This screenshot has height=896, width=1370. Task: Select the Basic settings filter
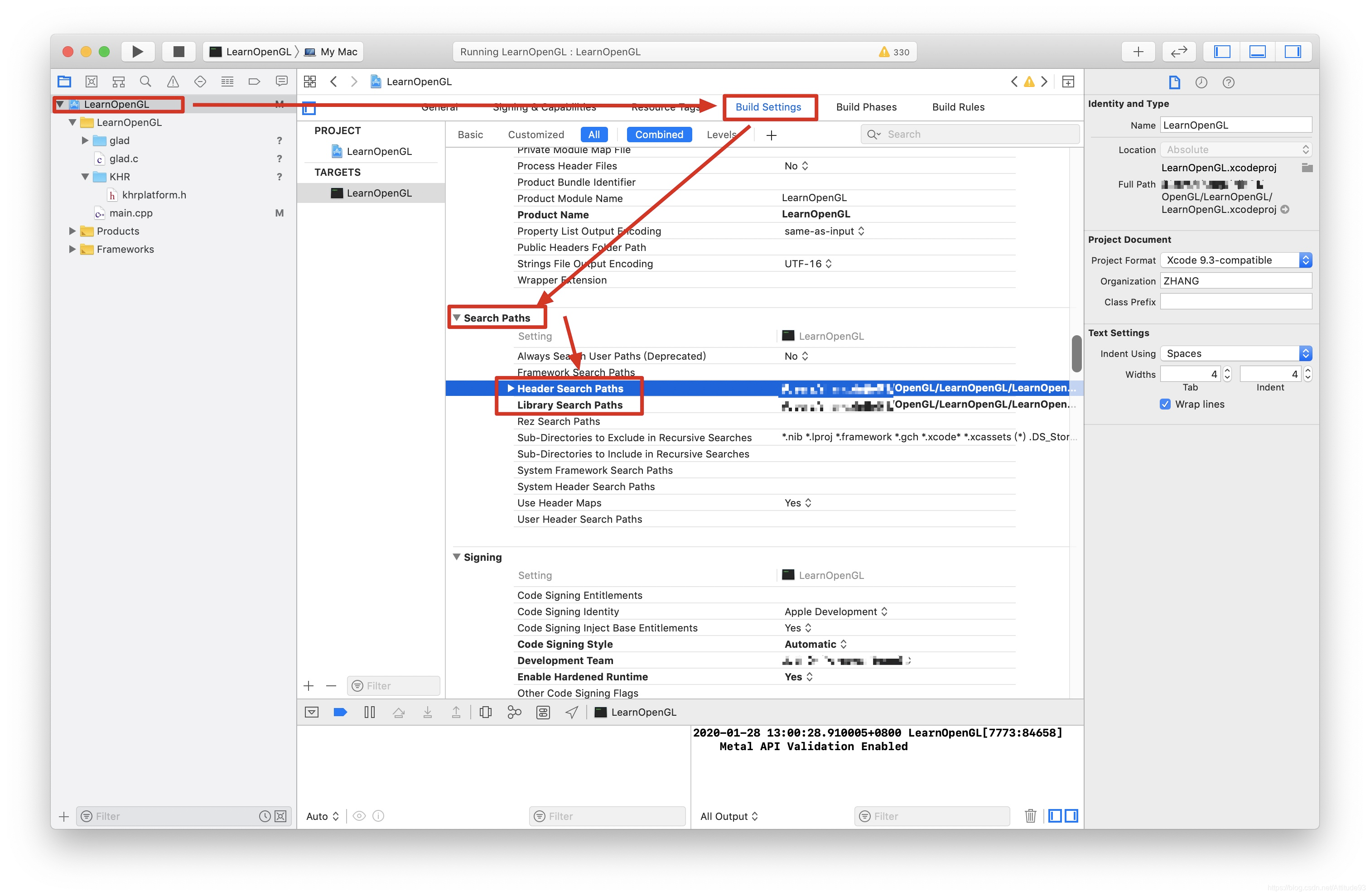470,134
